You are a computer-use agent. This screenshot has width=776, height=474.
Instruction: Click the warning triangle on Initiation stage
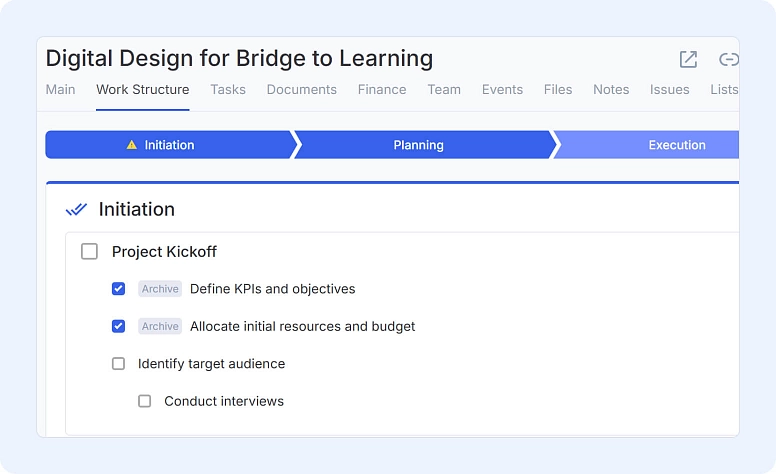click(x=132, y=145)
